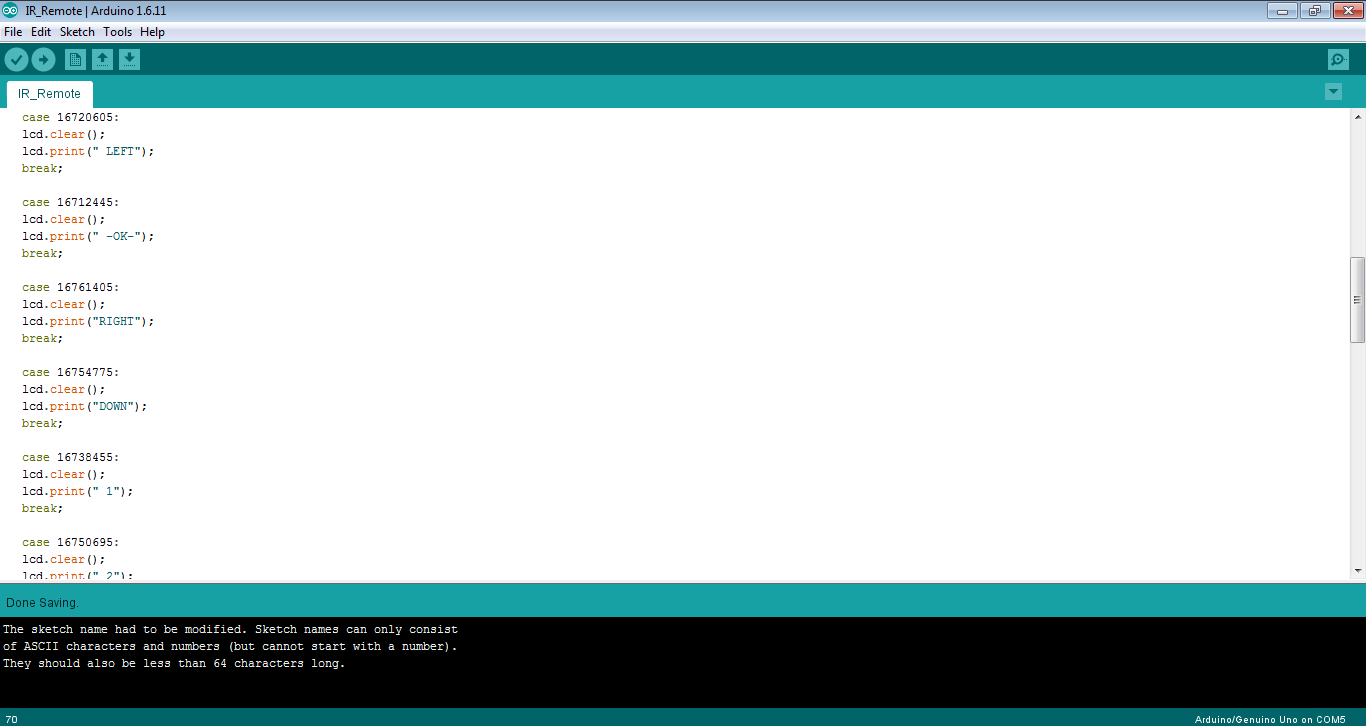
Task: Click the line lcd.print("DOWN");
Action: coord(85,406)
